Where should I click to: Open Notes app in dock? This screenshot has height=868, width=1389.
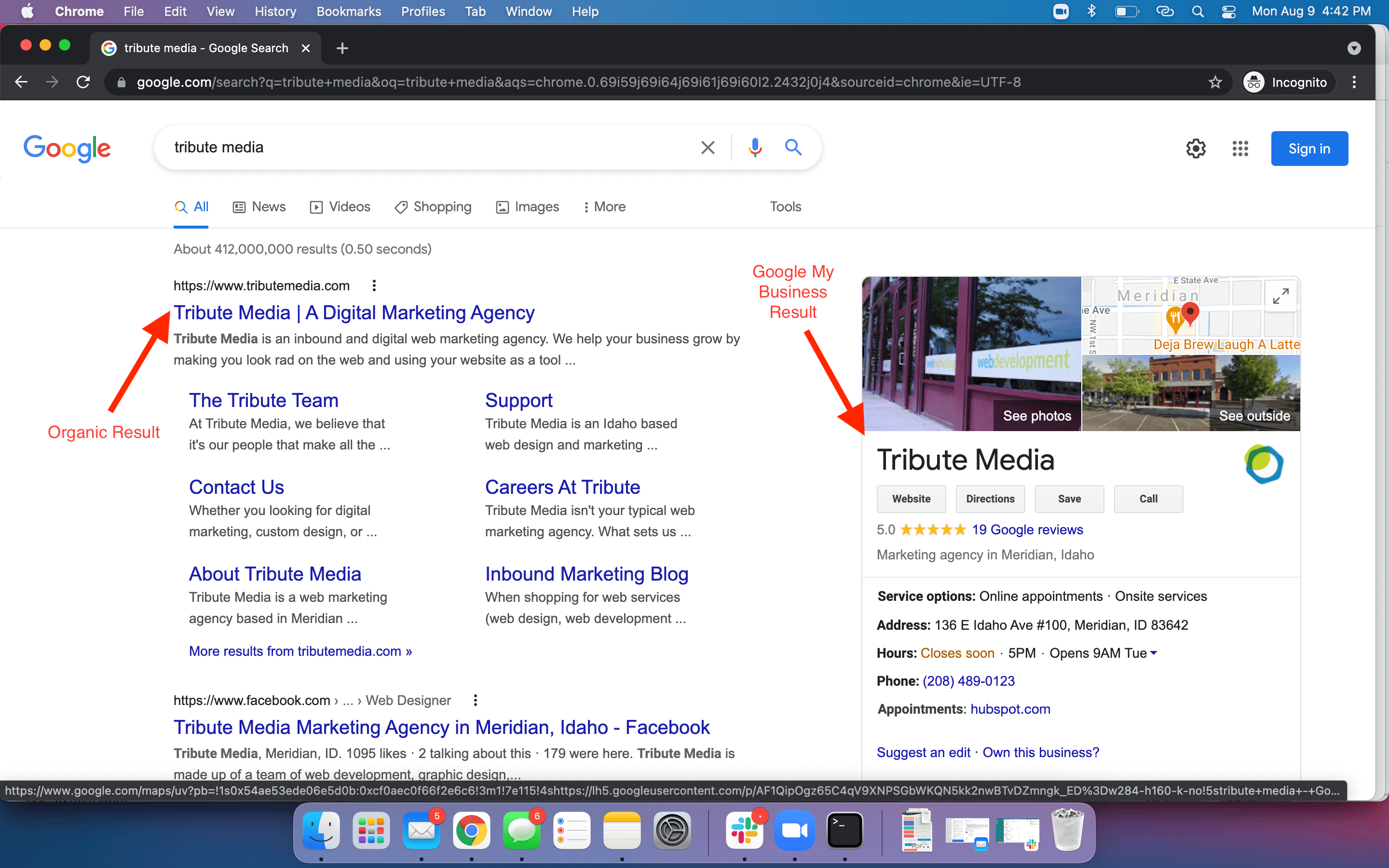622,830
